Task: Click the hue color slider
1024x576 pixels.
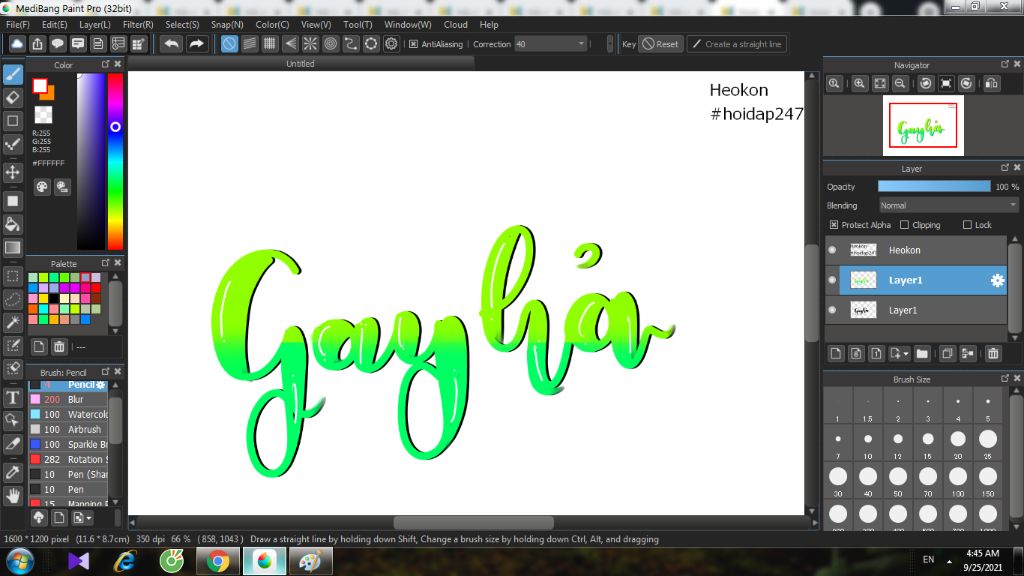Action: 116,161
